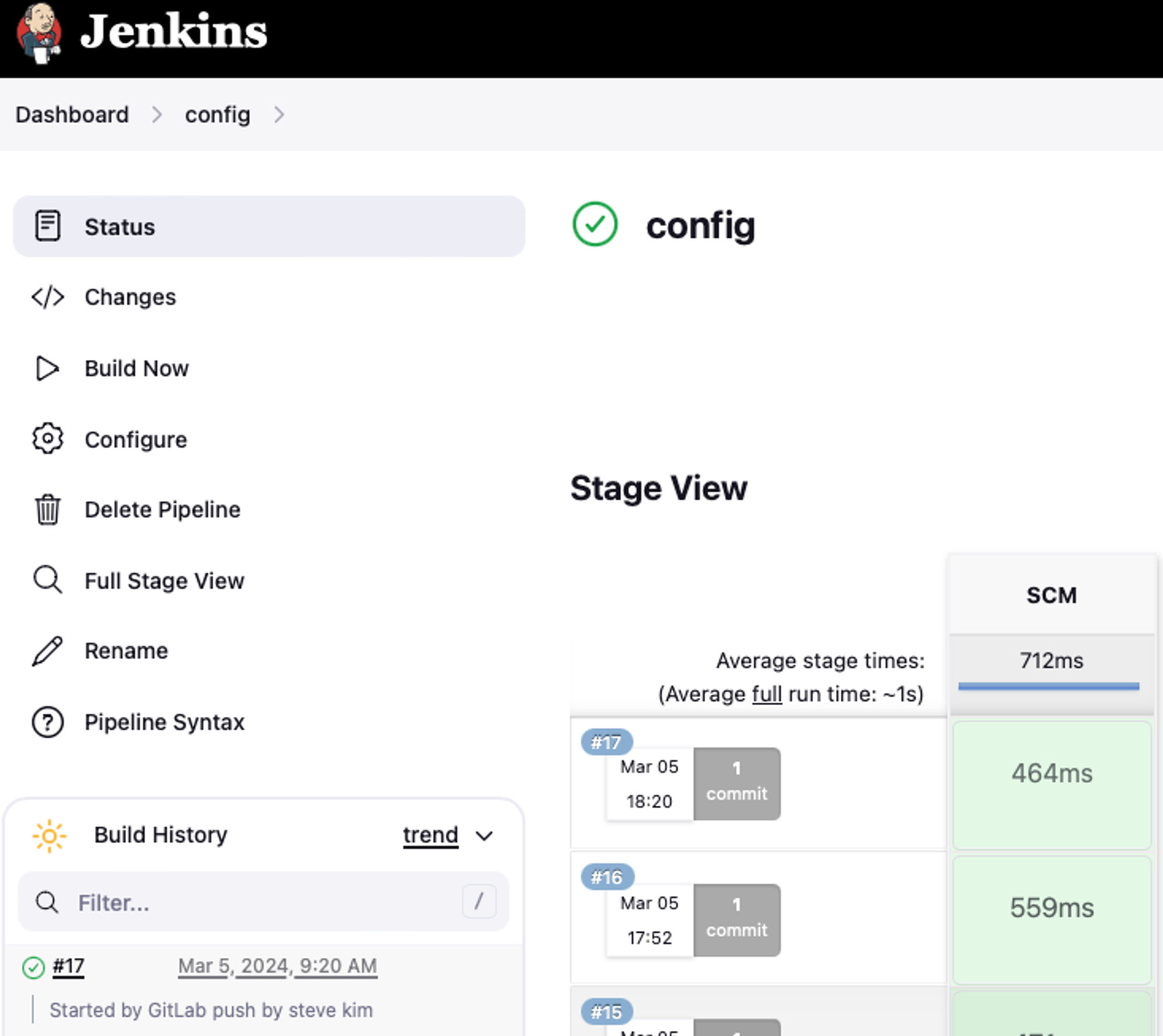The image size is (1163, 1036).
Task: Click the Full Stage View magnifier icon
Action: pyautogui.click(x=48, y=580)
